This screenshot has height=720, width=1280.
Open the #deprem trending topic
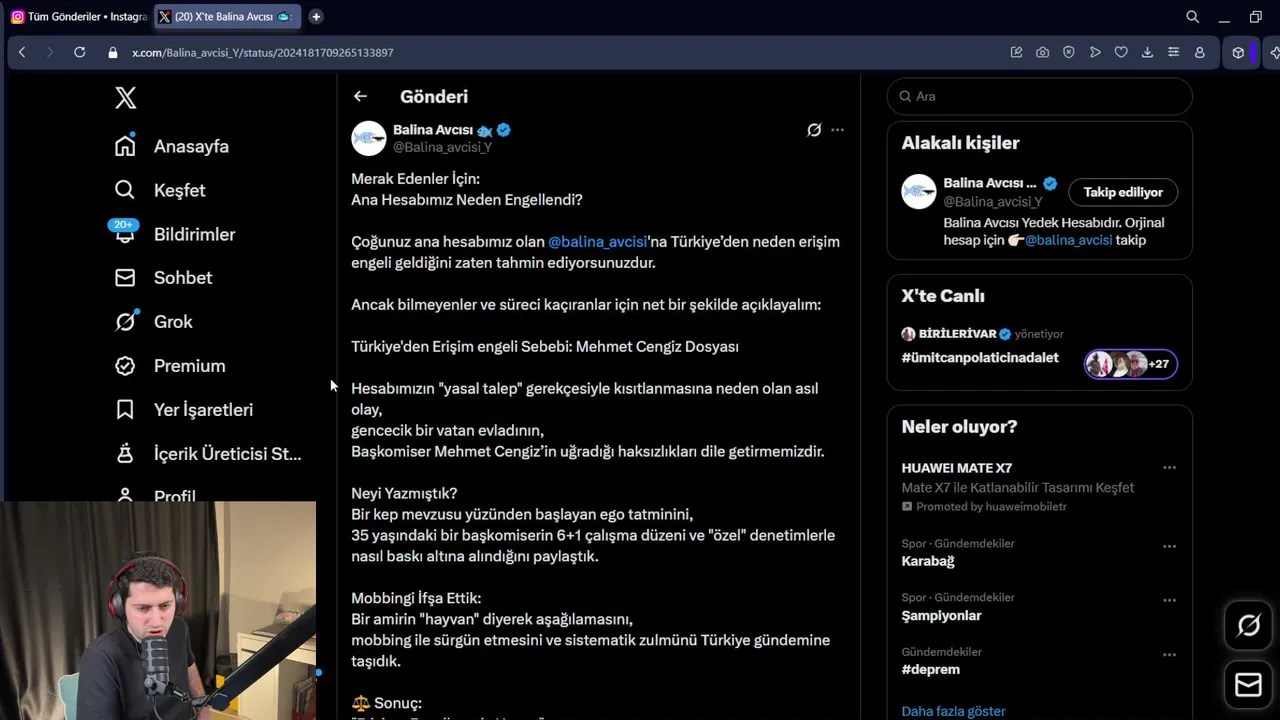[930, 670]
